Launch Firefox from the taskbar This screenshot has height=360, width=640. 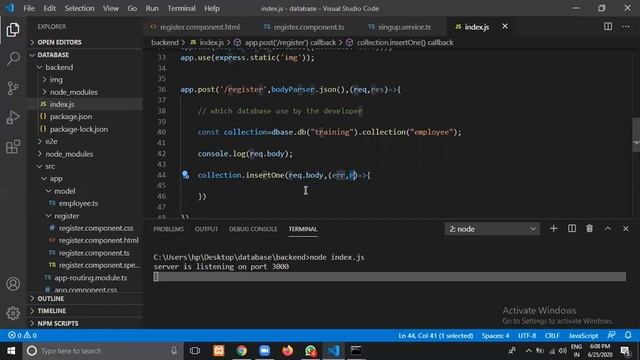(x=287, y=351)
